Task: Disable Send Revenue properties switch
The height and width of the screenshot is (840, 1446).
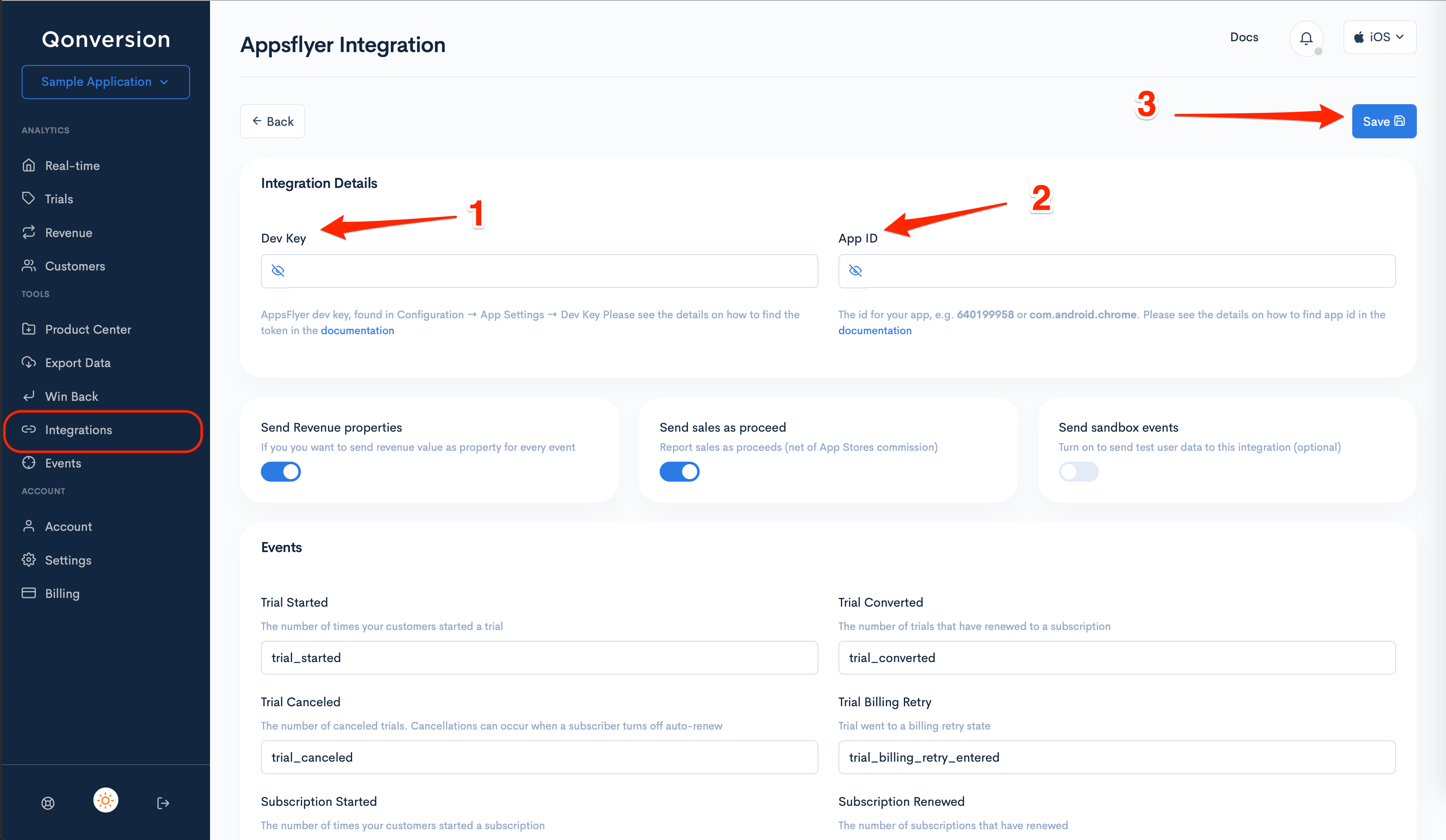Action: click(280, 472)
